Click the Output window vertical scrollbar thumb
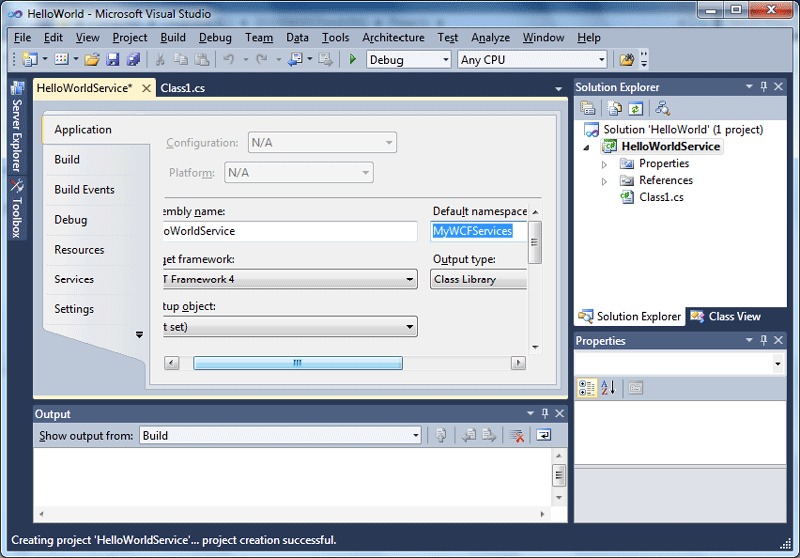800x558 pixels. point(559,475)
